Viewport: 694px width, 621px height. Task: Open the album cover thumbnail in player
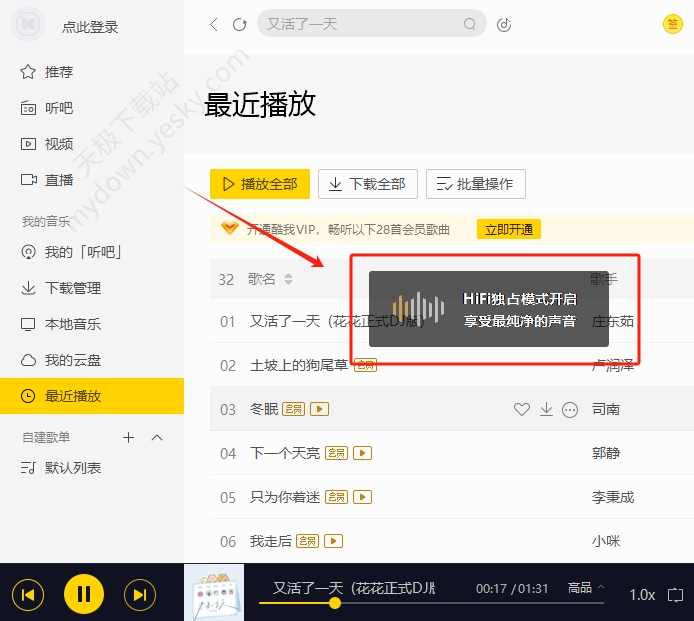click(214, 592)
